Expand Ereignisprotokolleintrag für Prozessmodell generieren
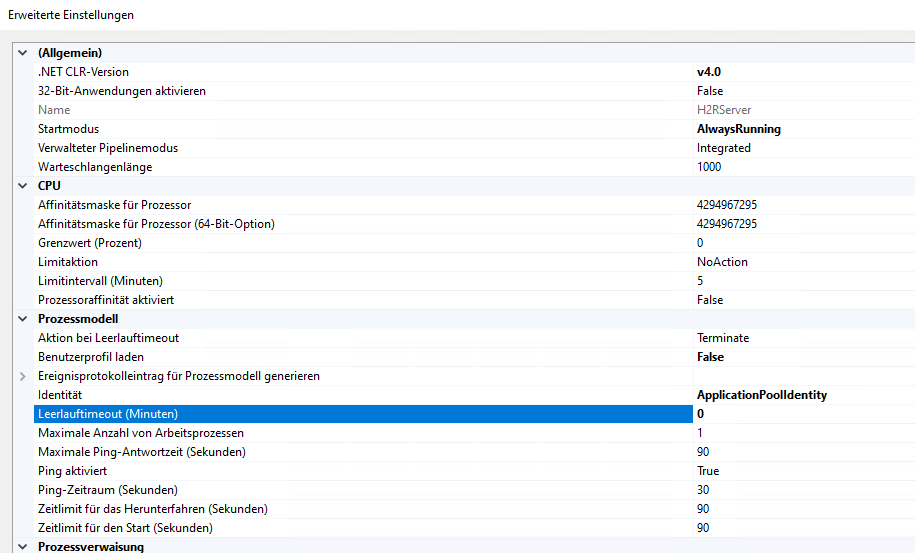 pyautogui.click(x=23, y=376)
